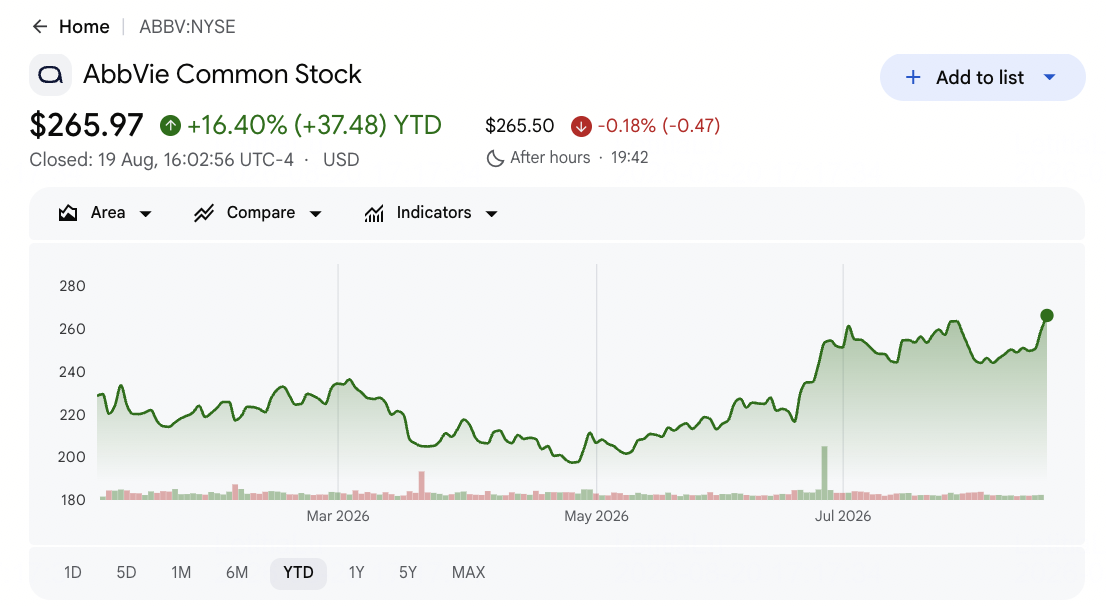This screenshot has width=1106, height=606.
Task: Select the 6M time range tab
Action: tap(237, 573)
